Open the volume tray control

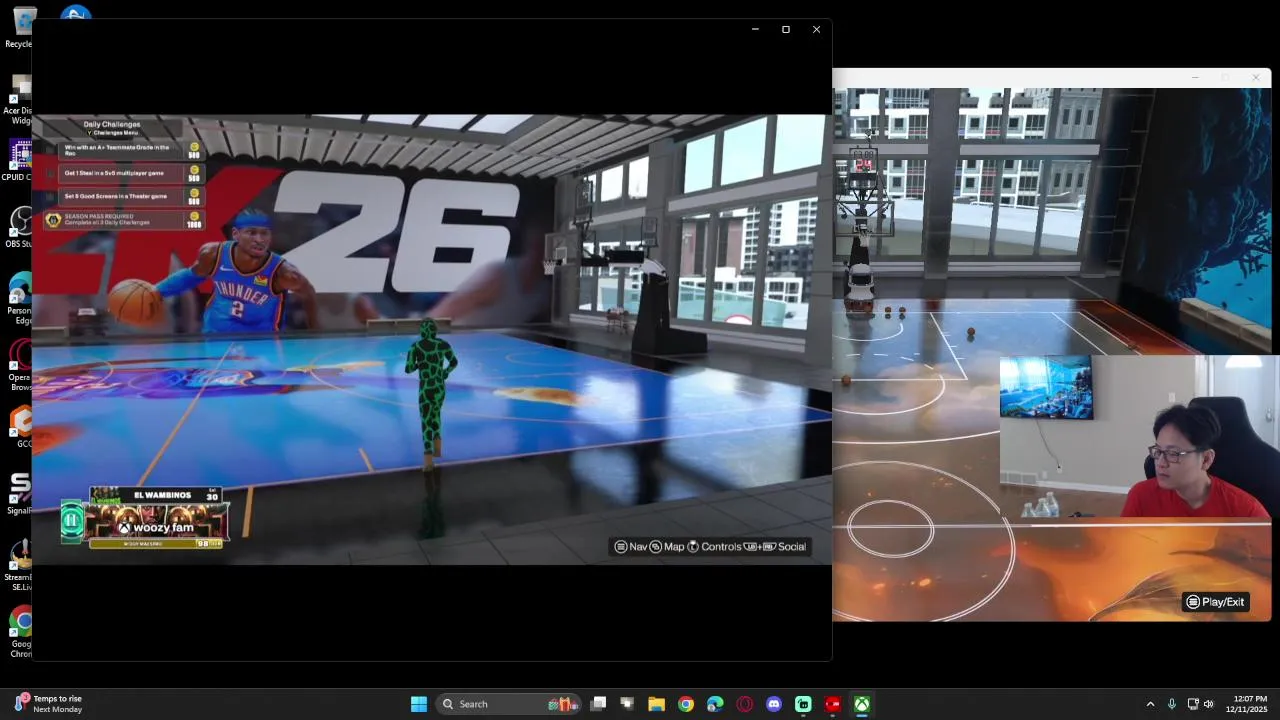(x=1209, y=704)
